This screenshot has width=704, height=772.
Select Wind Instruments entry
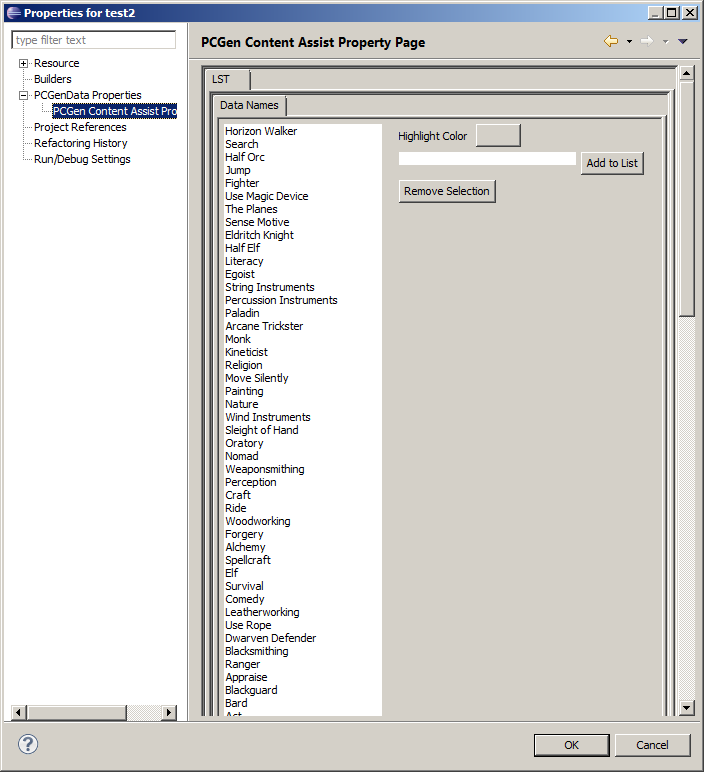[x=268, y=417]
